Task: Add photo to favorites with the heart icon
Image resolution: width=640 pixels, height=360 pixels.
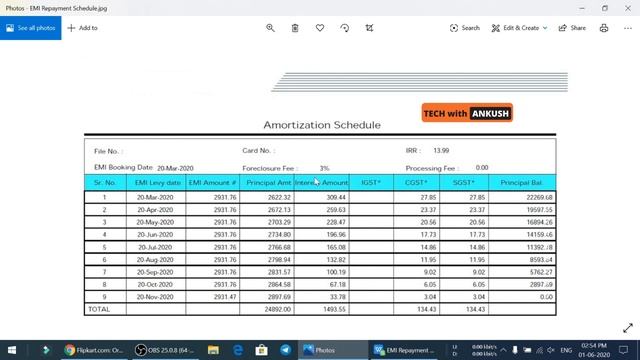Action: [x=320, y=28]
